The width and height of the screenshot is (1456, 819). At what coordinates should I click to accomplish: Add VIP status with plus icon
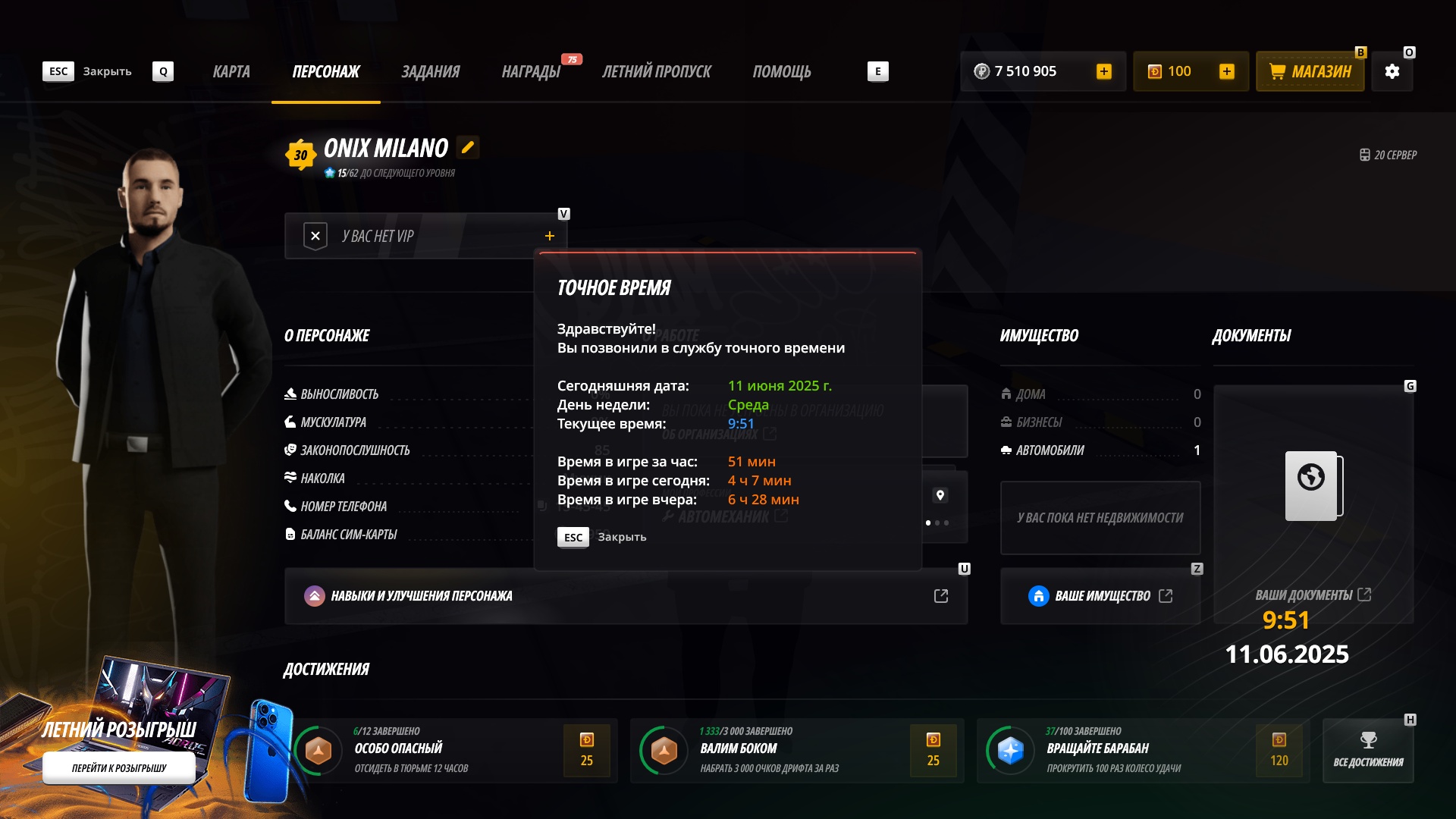(x=550, y=236)
